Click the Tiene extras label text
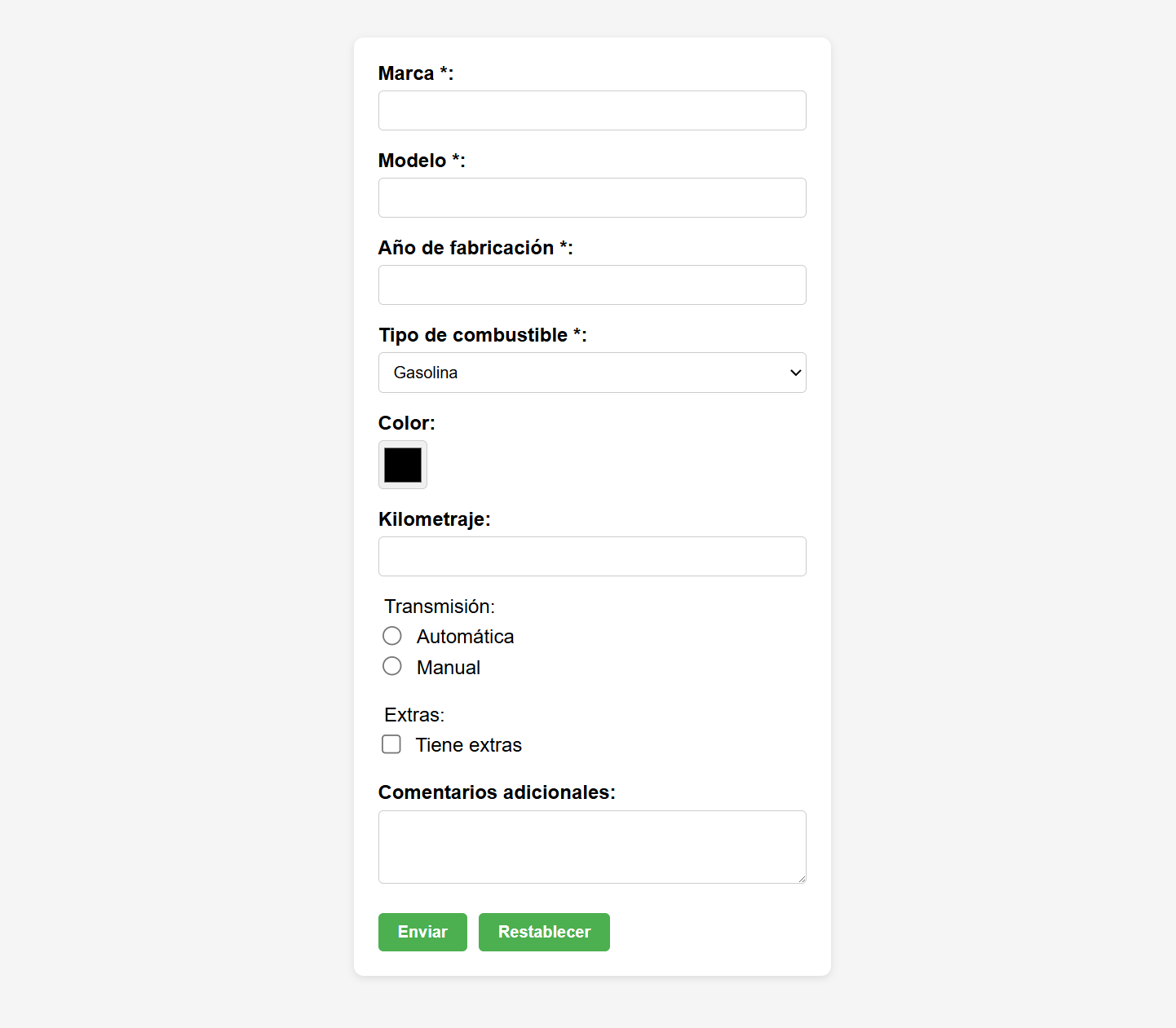The width and height of the screenshot is (1176, 1028). 469,744
